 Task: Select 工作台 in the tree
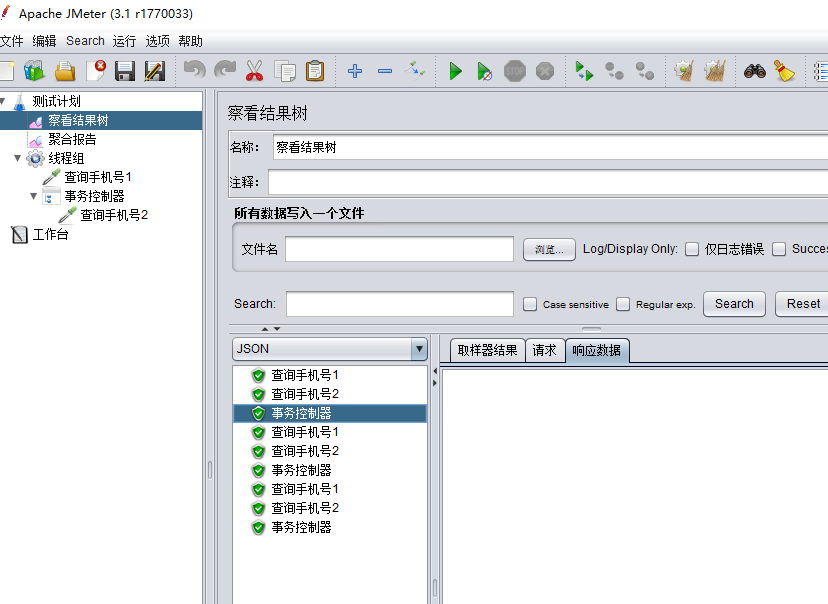point(50,234)
